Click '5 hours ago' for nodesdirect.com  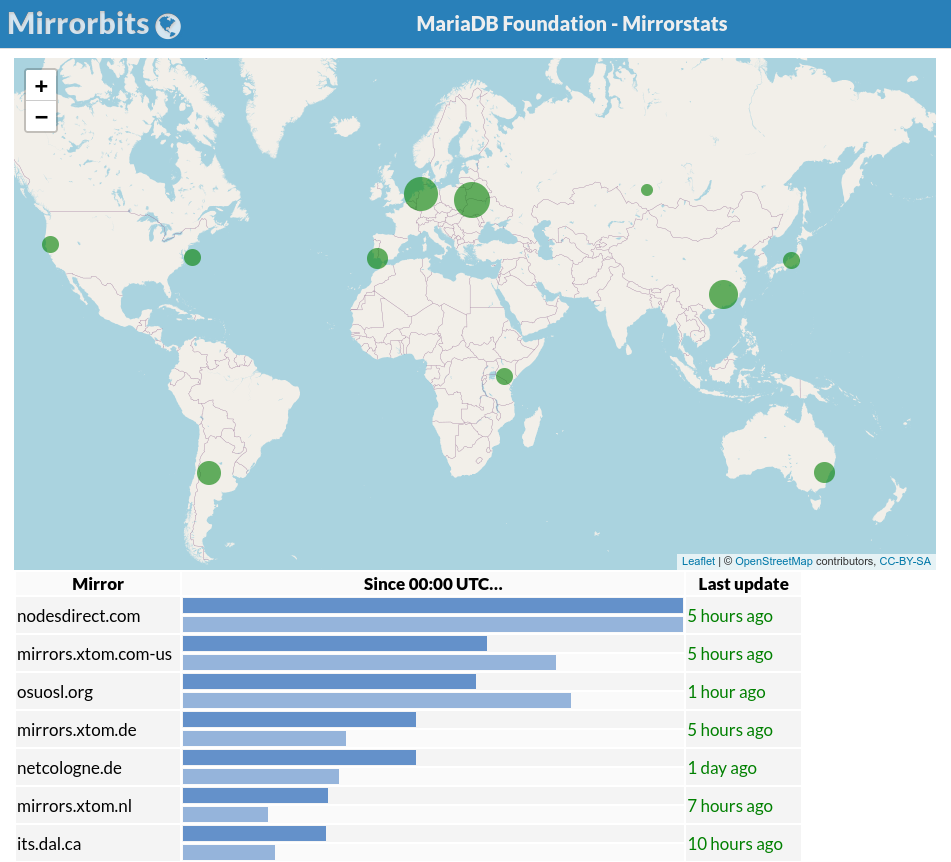point(730,616)
